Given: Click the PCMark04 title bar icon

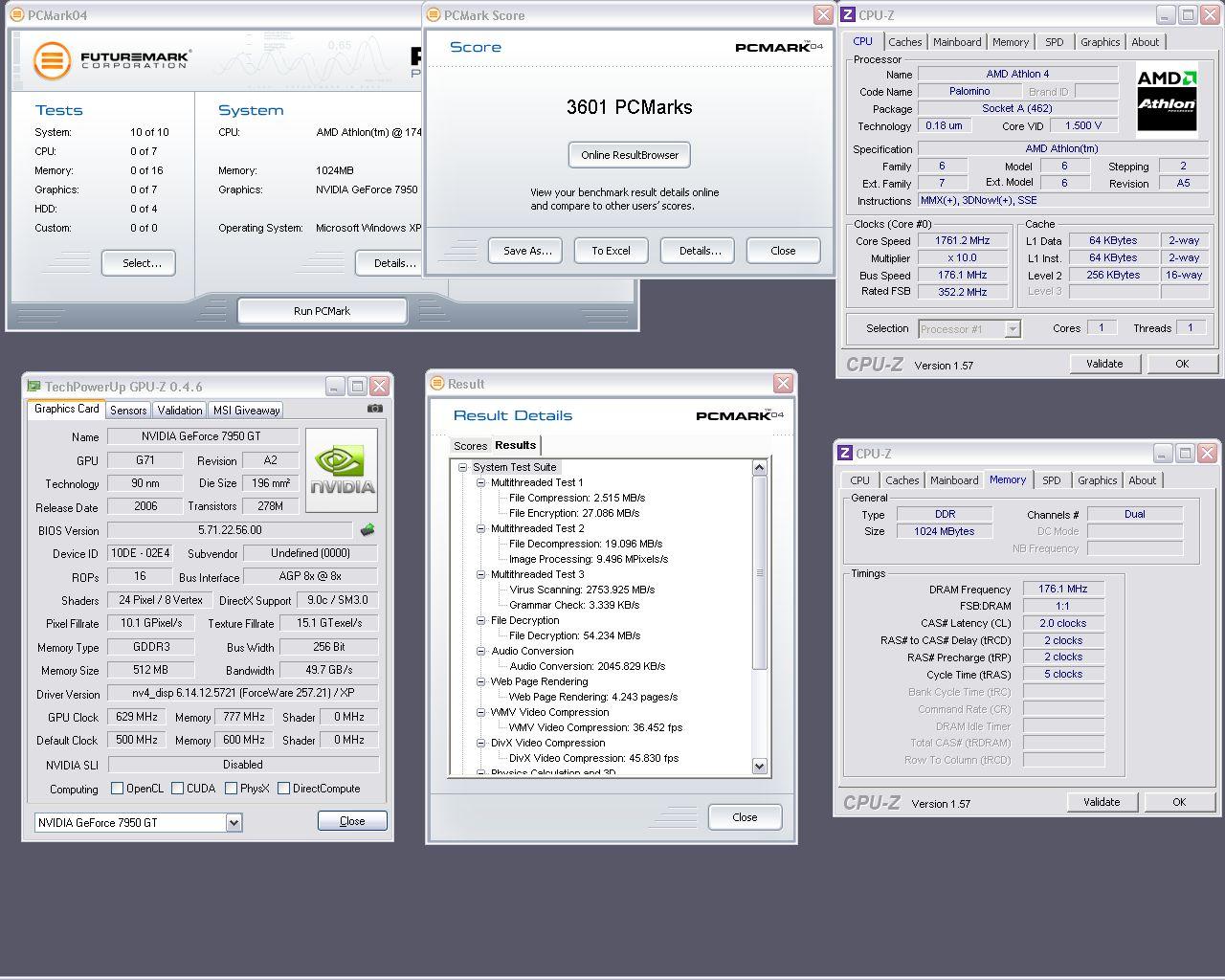Looking at the screenshot, I should pos(16,15).
